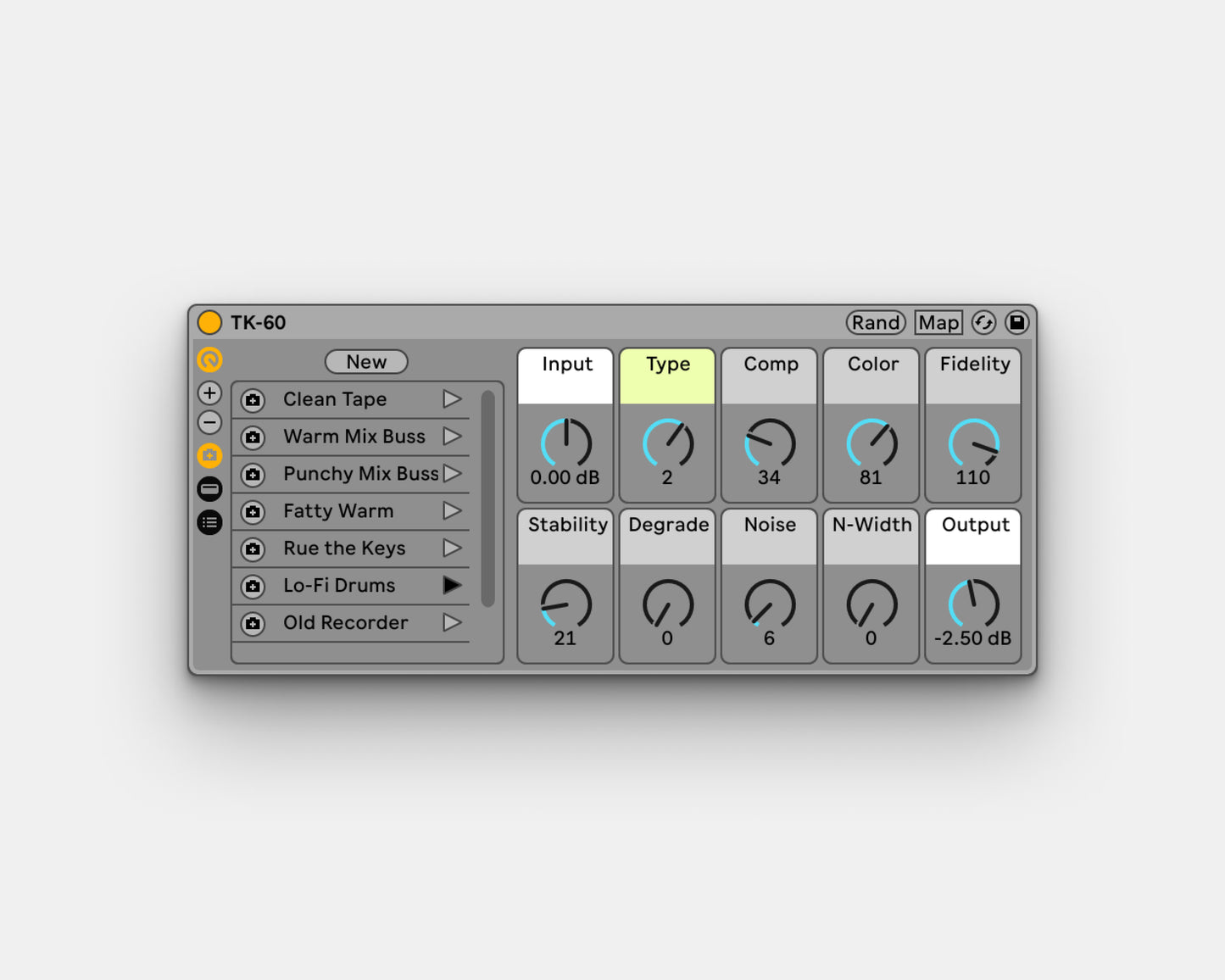This screenshot has width=1225, height=980.
Task: Toggle the black bar view icon in sidebar
Action: click(209, 489)
